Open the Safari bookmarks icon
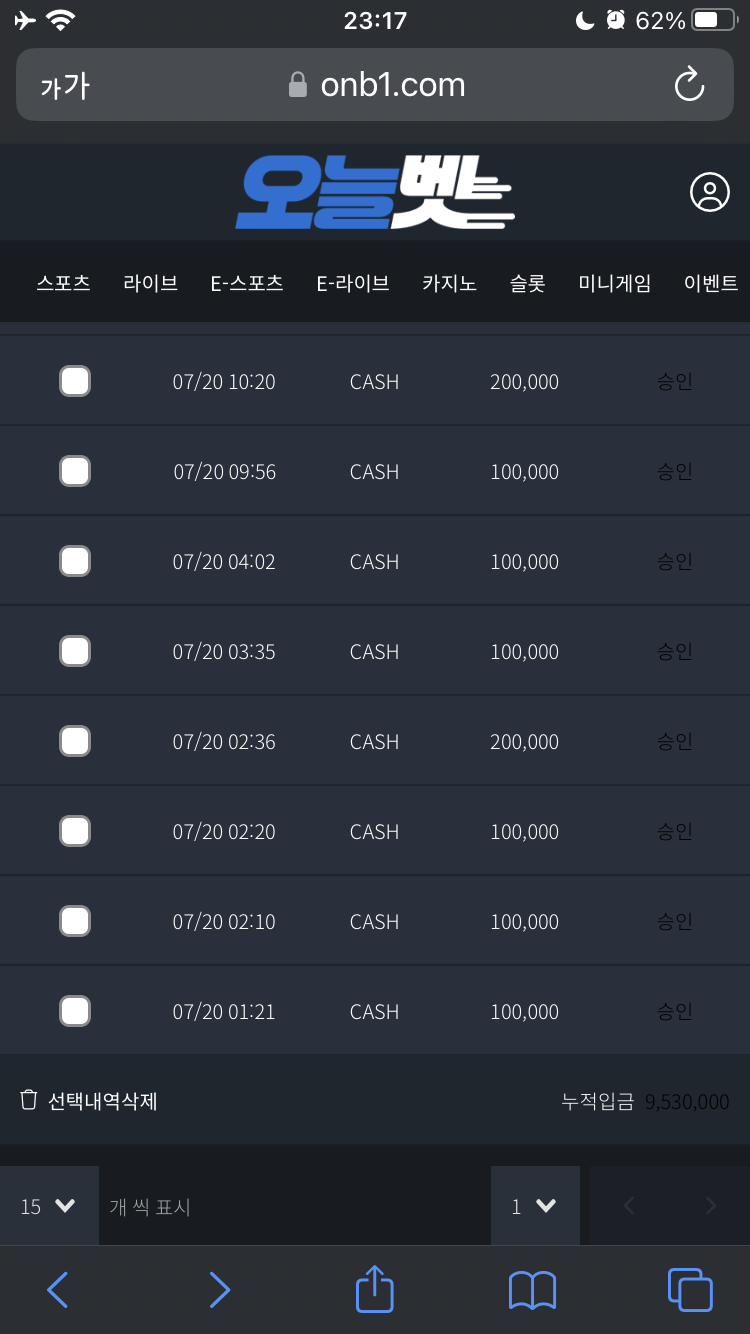 (x=532, y=1290)
